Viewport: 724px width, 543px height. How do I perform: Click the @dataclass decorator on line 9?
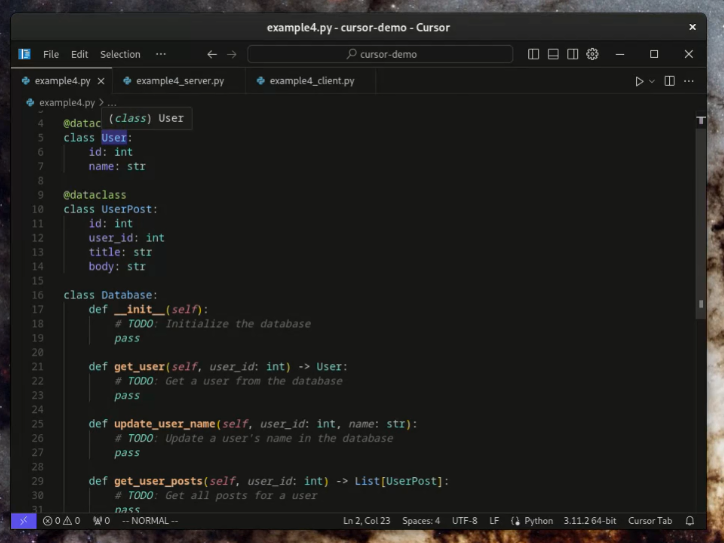click(95, 195)
